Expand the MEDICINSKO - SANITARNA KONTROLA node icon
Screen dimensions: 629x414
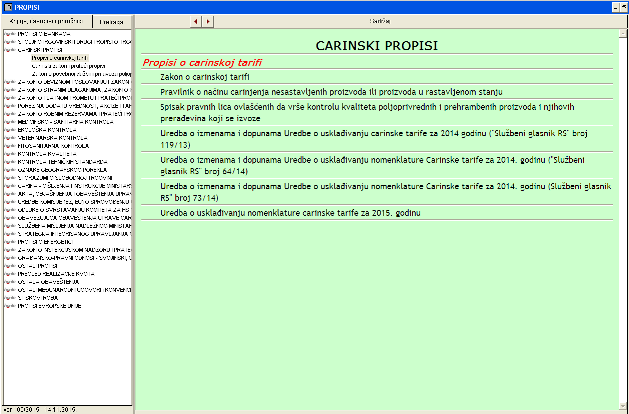[x=9, y=122]
